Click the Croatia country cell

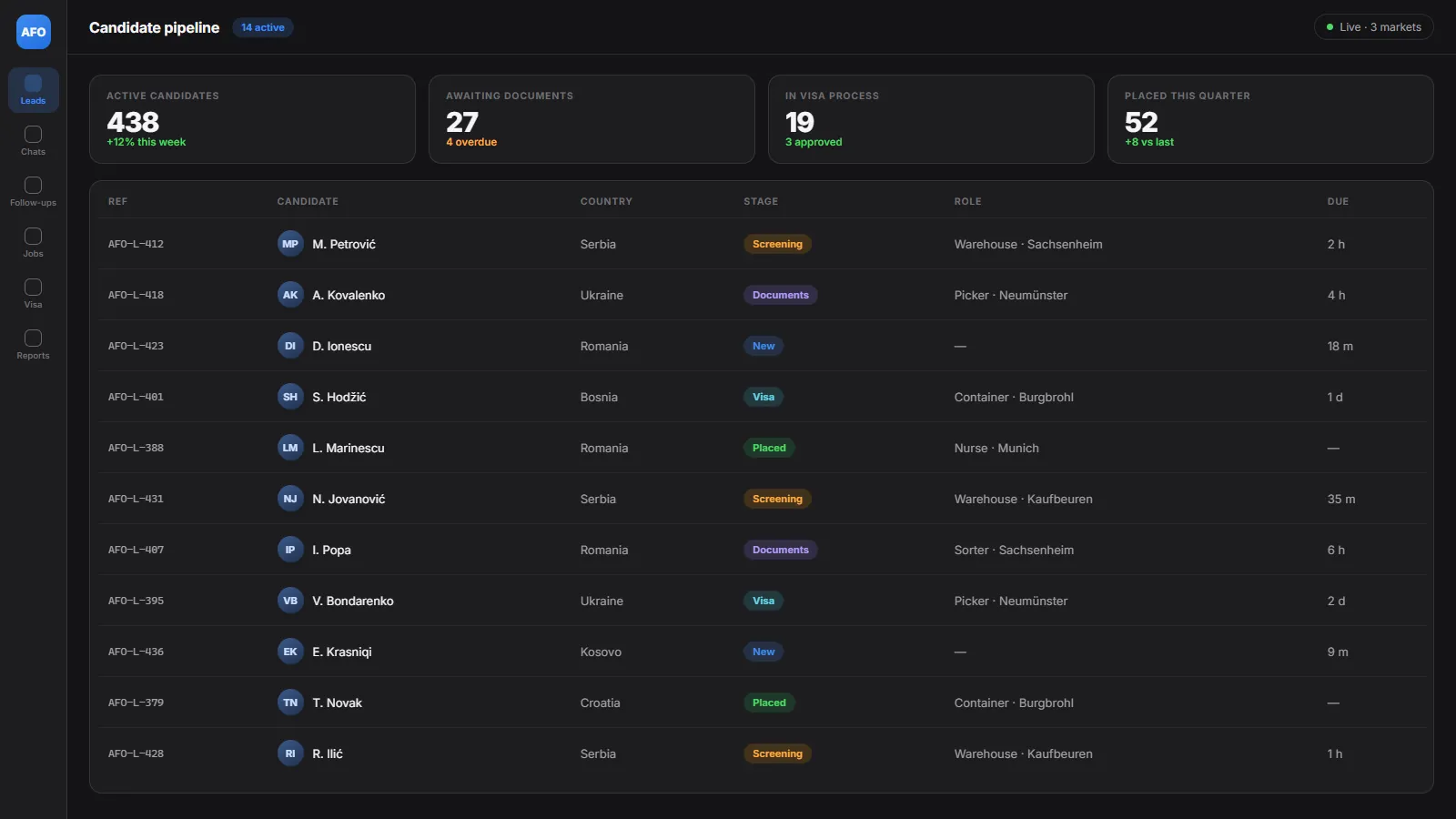(601, 703)
